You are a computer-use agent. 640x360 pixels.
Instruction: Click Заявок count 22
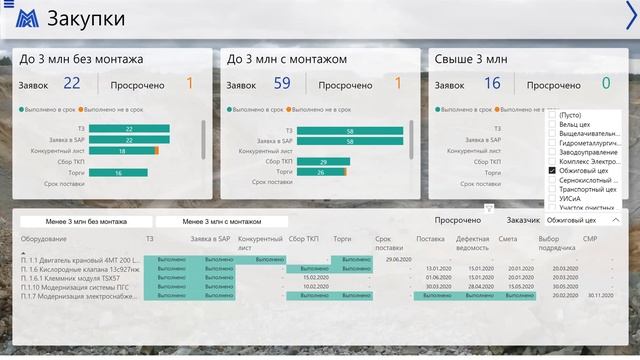pos(72,83)
